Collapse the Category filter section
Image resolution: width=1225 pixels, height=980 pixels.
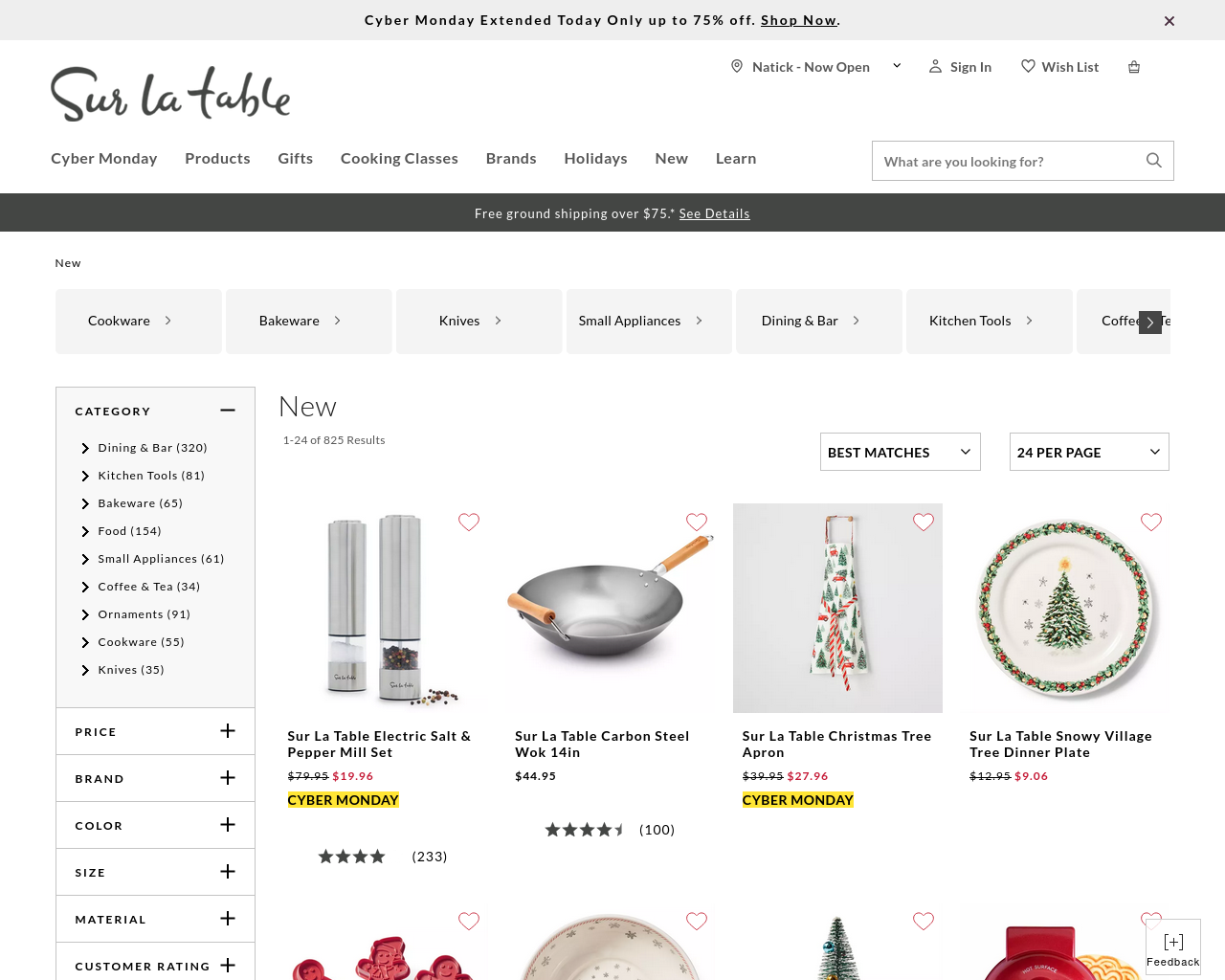pos(228,411)
